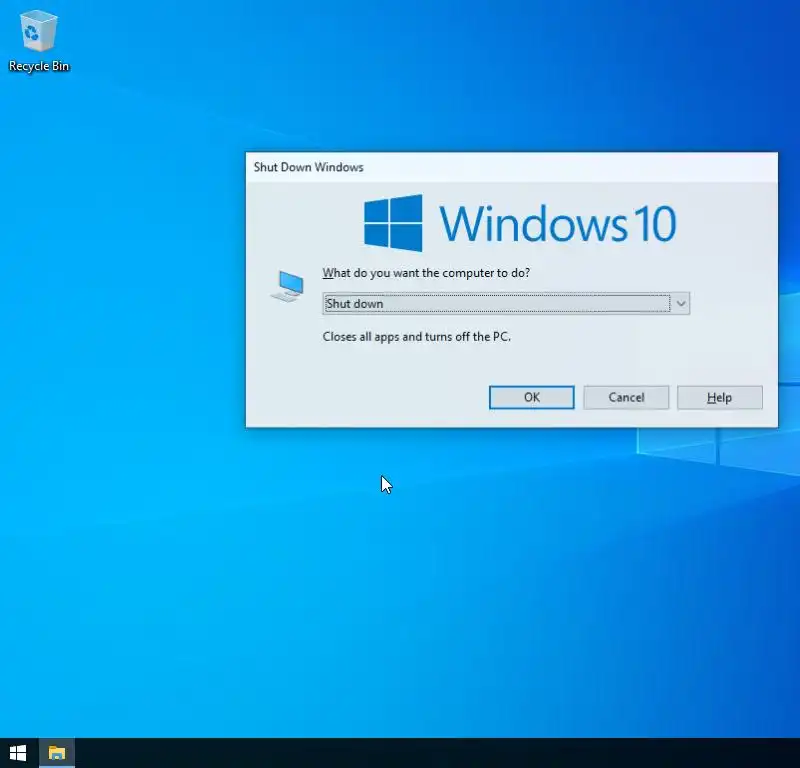Image resolution: width=800 pixels, height=768 pixels.
Task: Open Help in the shutdown dialog
Action: tap(720, 398)
